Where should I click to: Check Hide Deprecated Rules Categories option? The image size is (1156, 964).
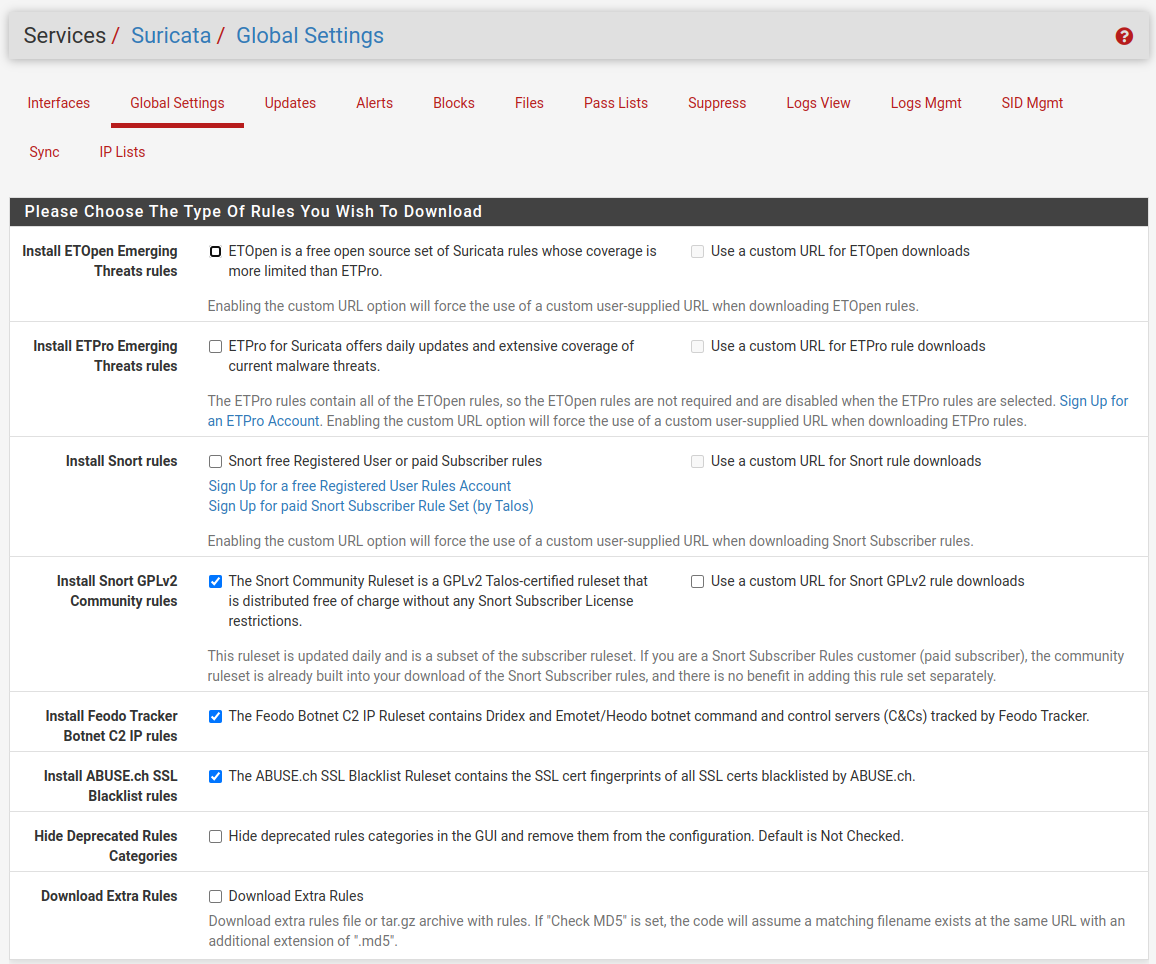(x=215, y=837)
